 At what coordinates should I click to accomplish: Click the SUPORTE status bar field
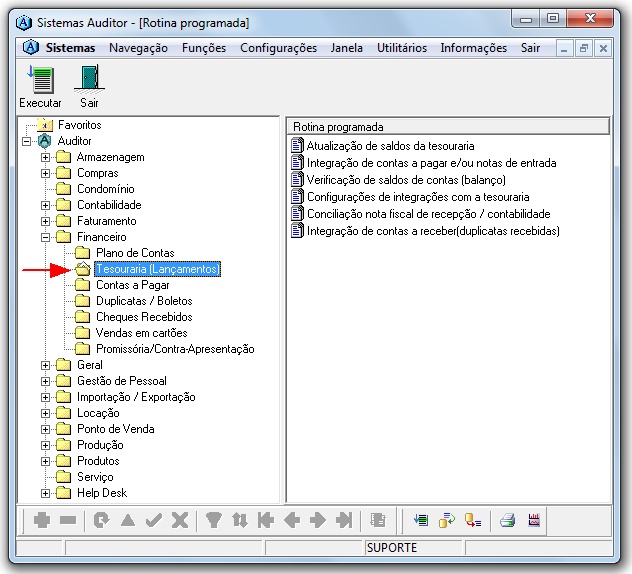[x=413, y=548]
